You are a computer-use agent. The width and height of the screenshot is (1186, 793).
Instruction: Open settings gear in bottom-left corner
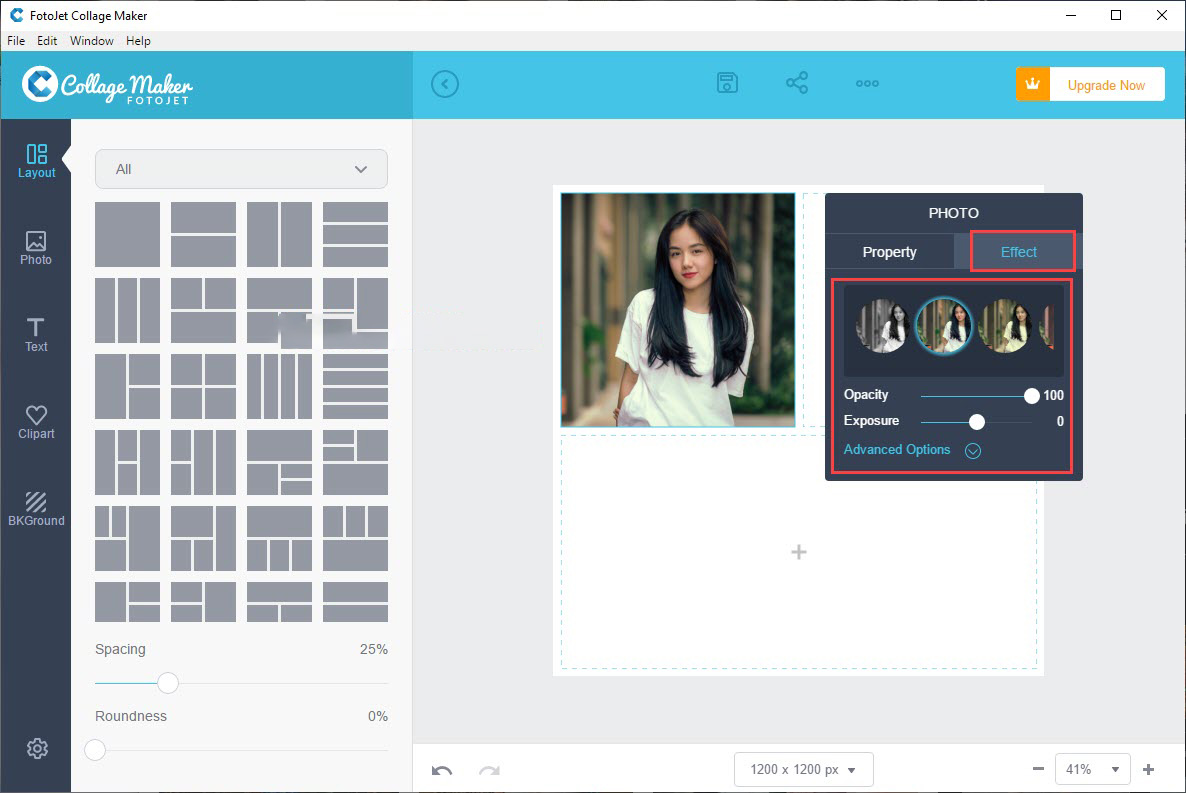click(x=37, y=748)
